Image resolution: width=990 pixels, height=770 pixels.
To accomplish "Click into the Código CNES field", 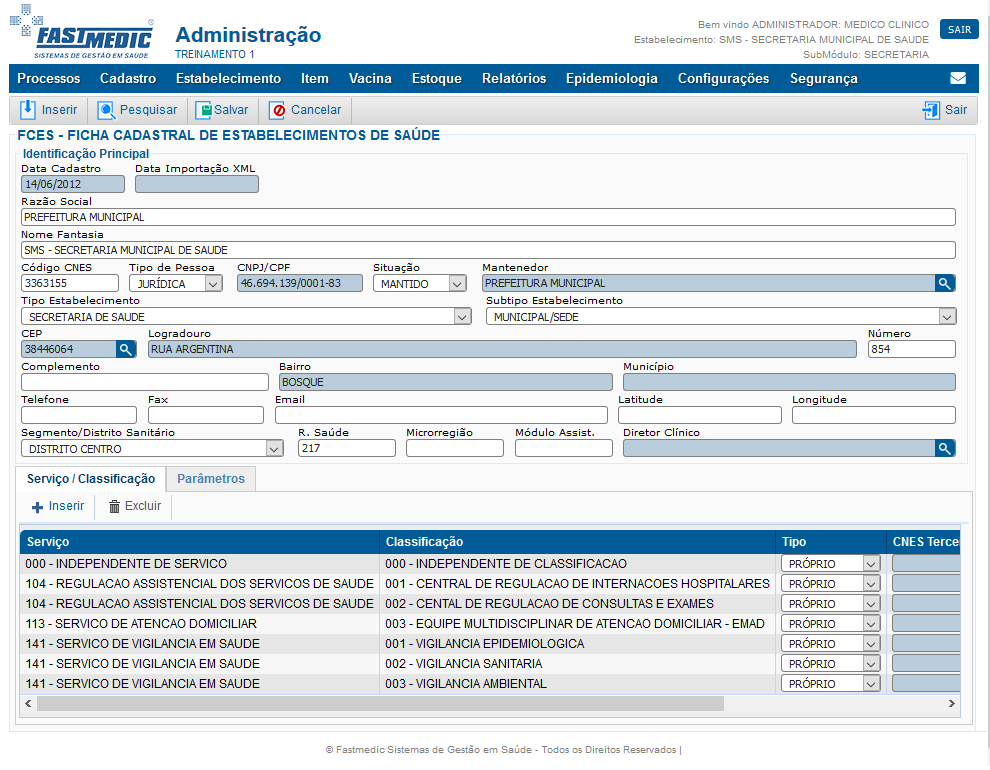I will coord(70,283).
